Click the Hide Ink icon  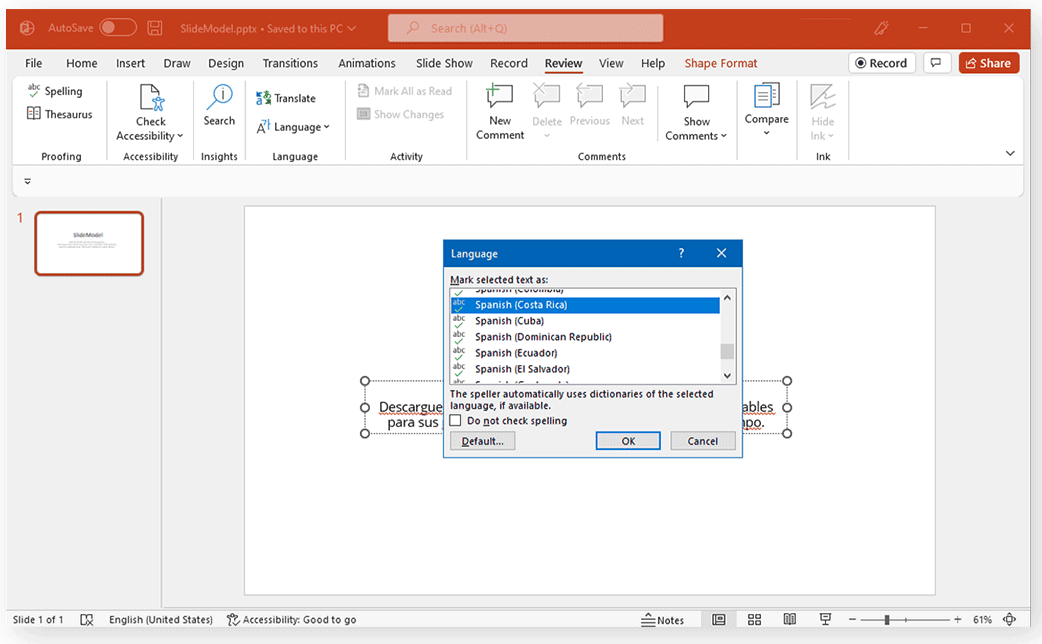(x=823, y=97)
